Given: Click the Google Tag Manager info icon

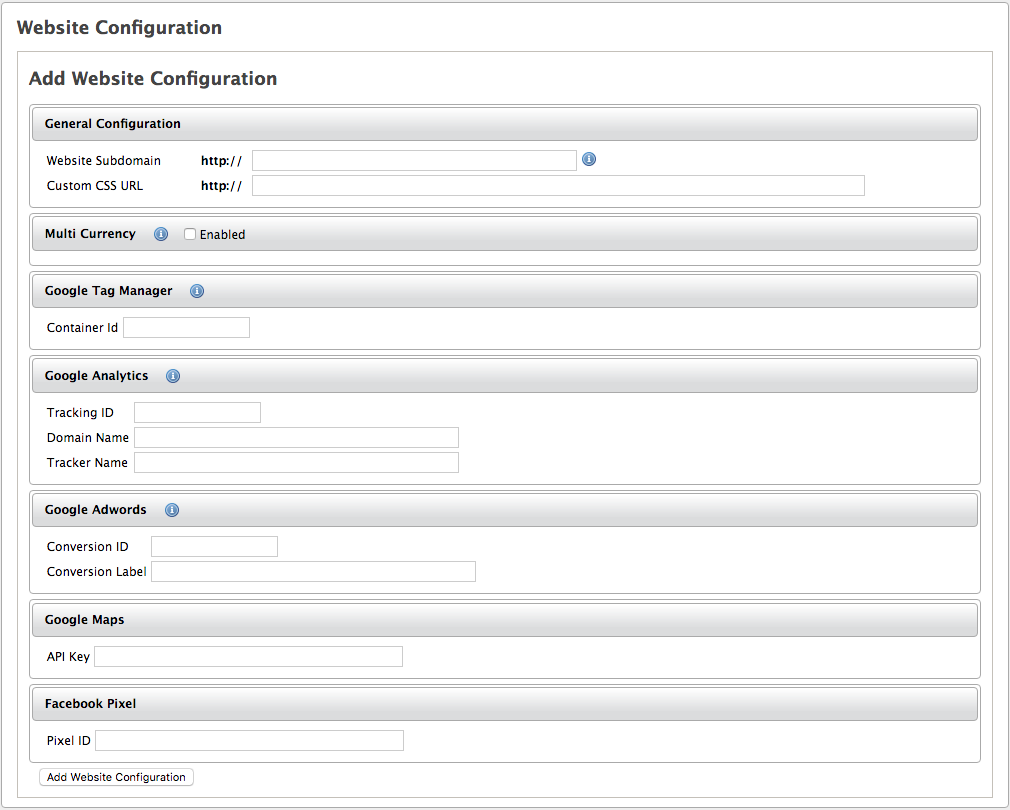Looking at the screenshot, I should coord(197,291).
